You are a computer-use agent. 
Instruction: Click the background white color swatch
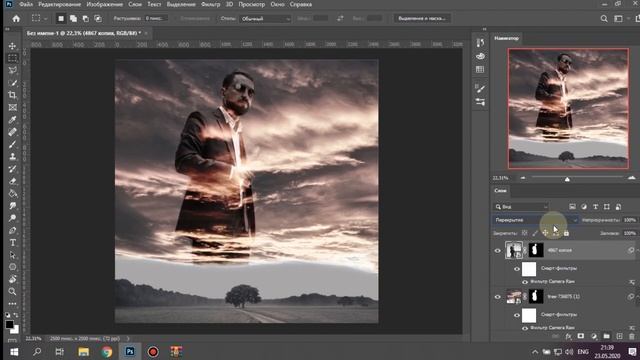(x=16, y=329)
